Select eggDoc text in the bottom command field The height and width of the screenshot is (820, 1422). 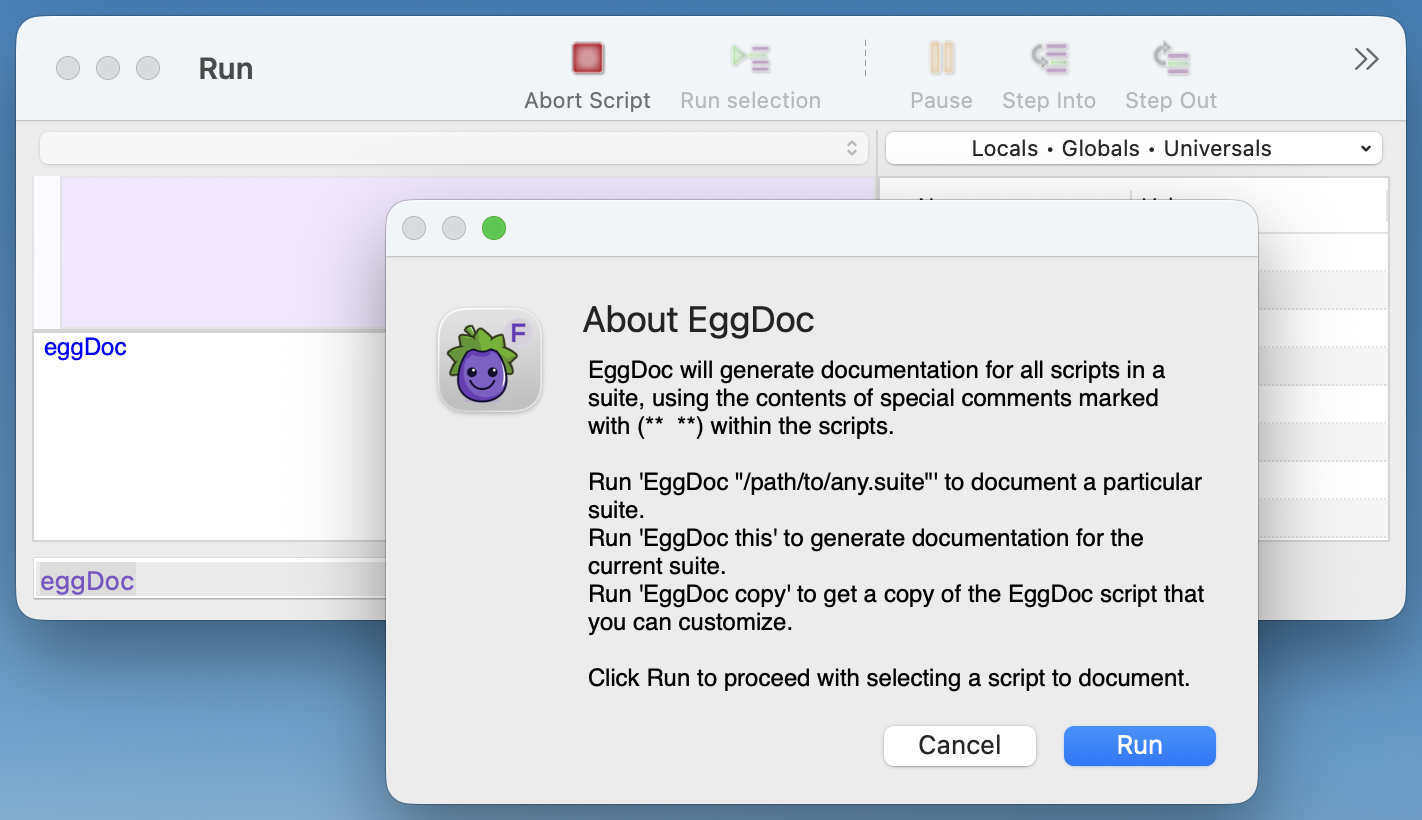pos(85,580)
